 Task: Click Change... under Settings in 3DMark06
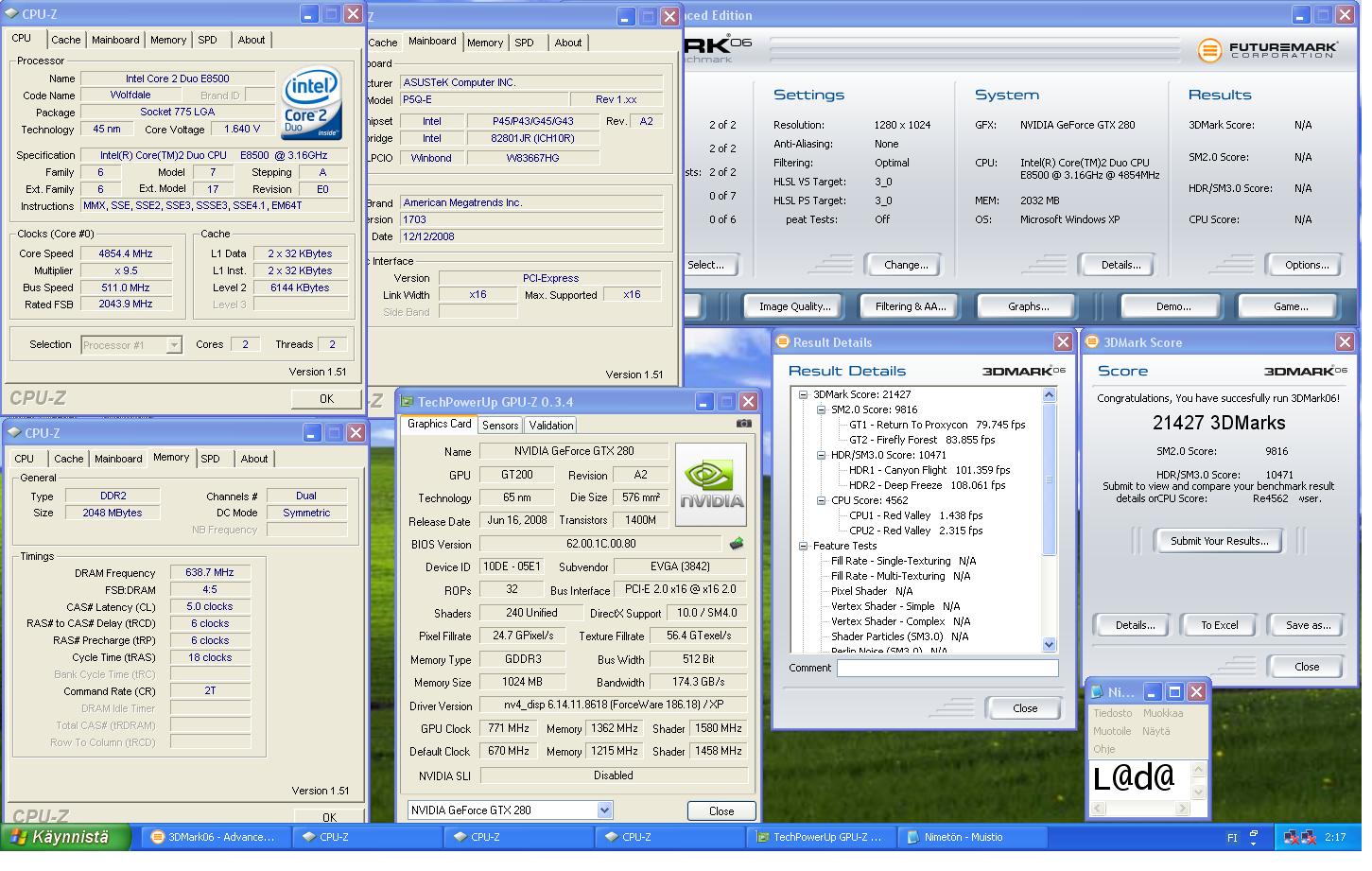[x=906, y=265]
